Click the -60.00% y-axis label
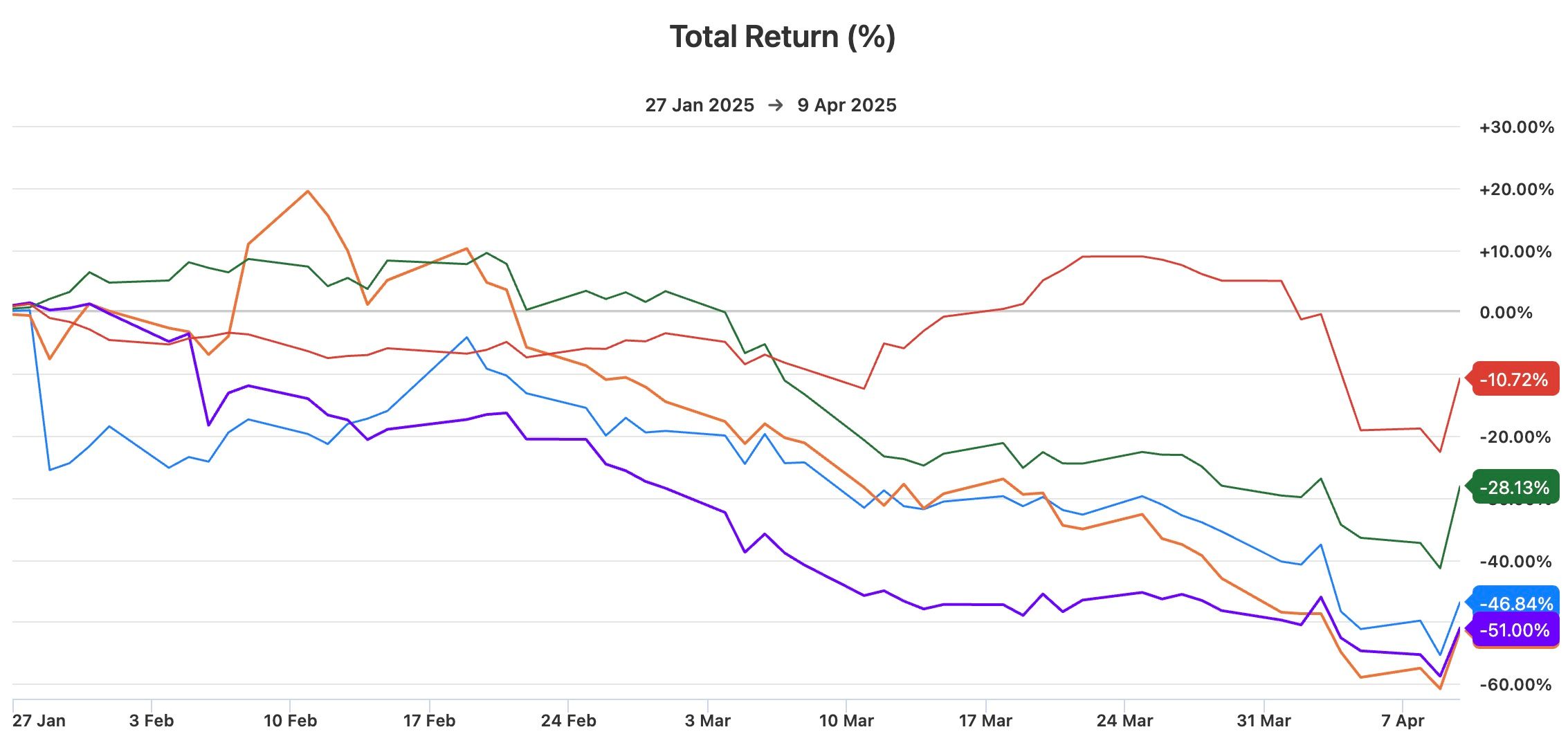The width and height of the screenshot is (1568, 743). (x=1515, y=685)
